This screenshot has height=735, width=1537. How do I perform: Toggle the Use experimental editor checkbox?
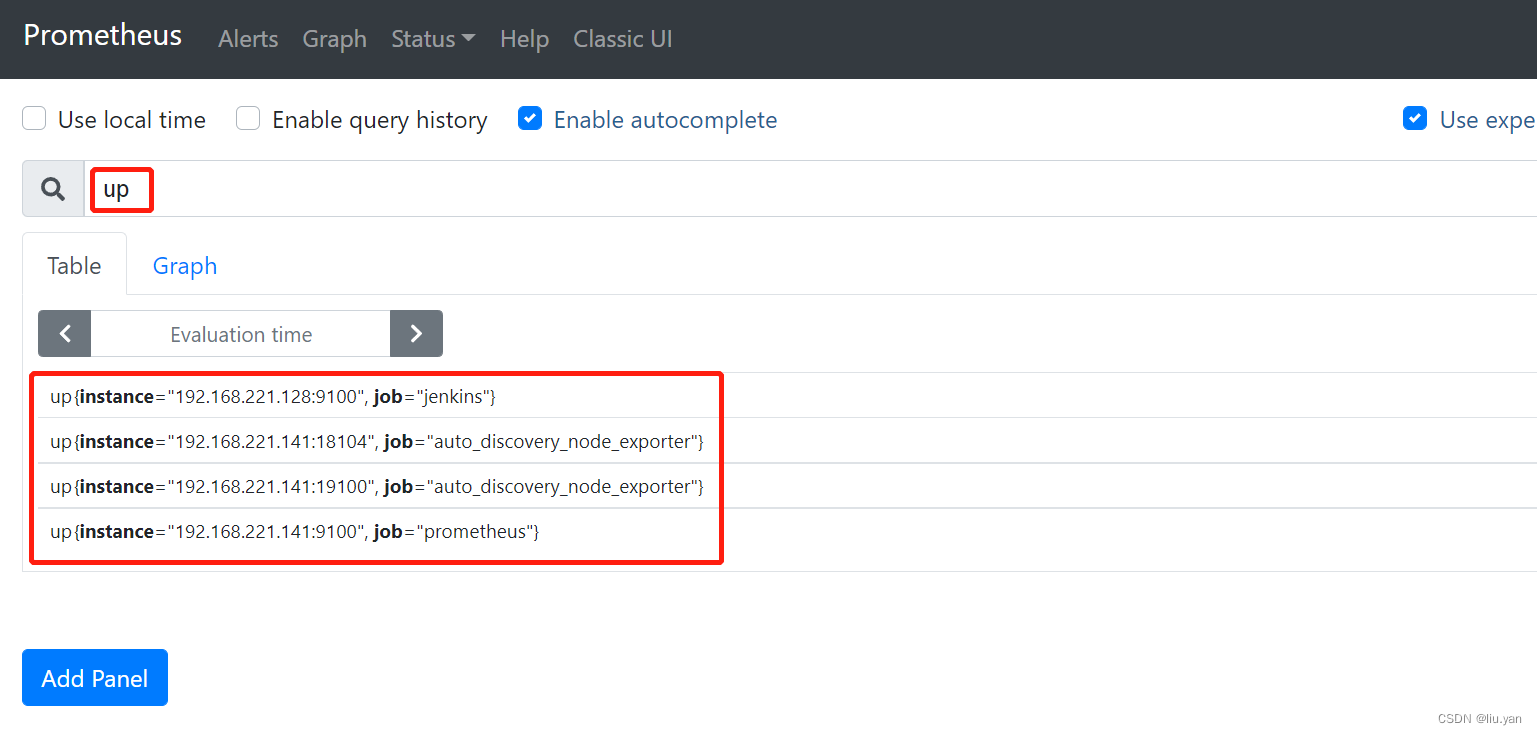click(x=1415, y=119)
